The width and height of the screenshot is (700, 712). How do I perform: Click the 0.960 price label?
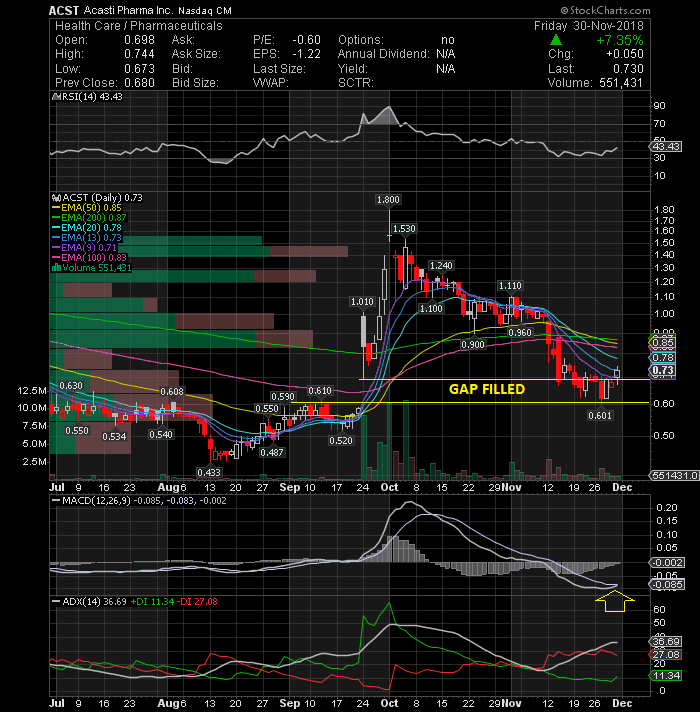(520, 332)
